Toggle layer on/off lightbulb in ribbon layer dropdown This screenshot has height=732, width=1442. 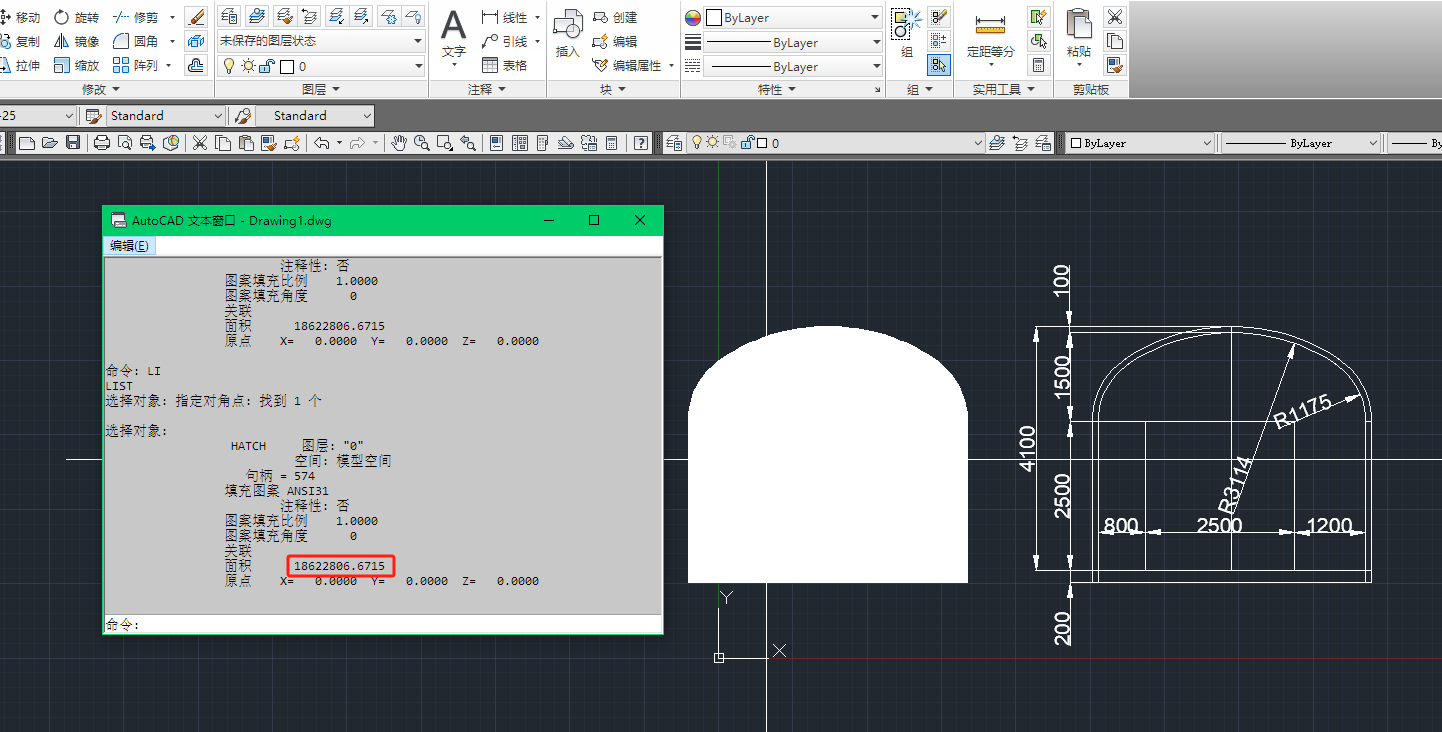point(228,66)
